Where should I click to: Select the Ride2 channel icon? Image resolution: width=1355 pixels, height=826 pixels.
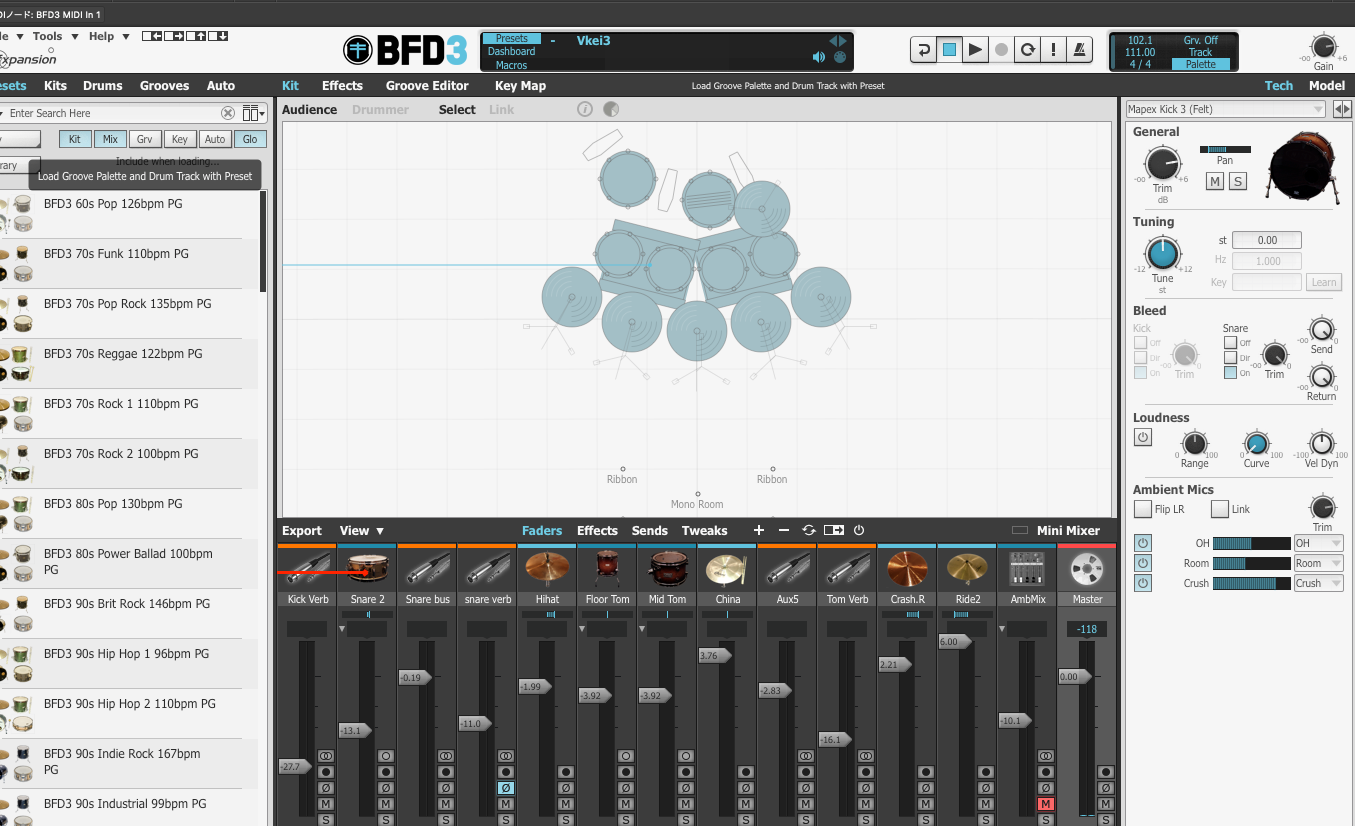click(967, 569)
